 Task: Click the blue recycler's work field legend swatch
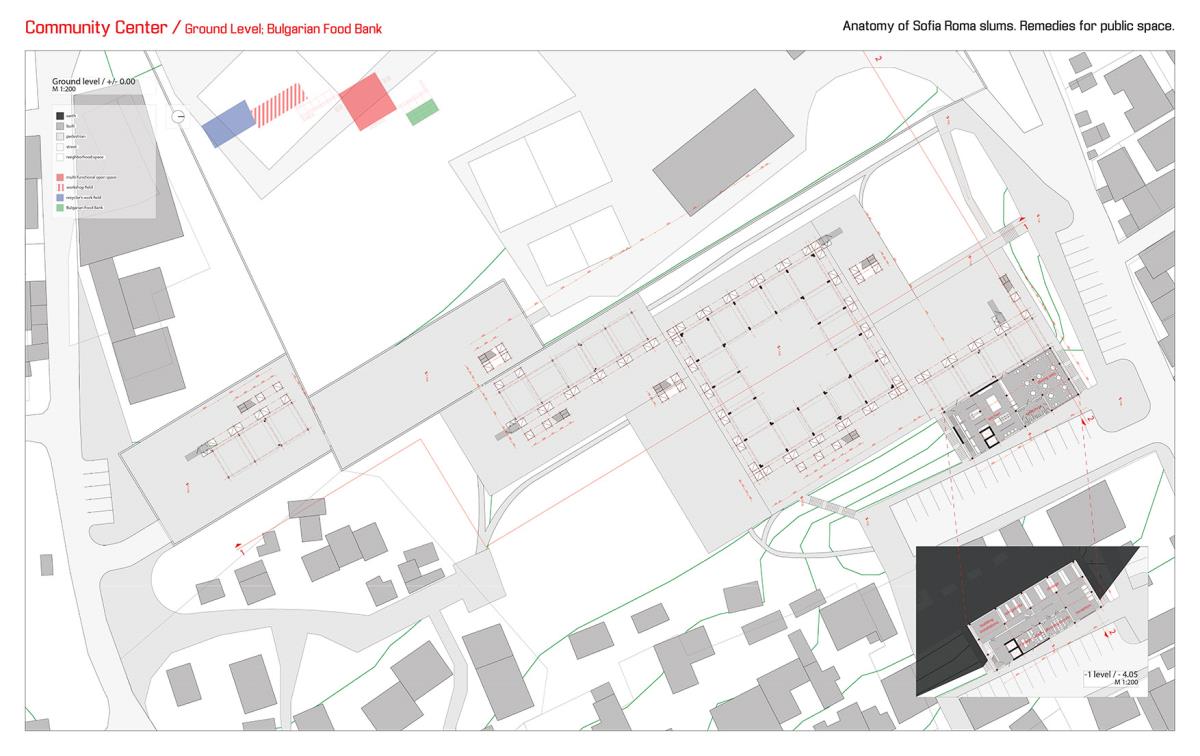[x=58, y=198]
